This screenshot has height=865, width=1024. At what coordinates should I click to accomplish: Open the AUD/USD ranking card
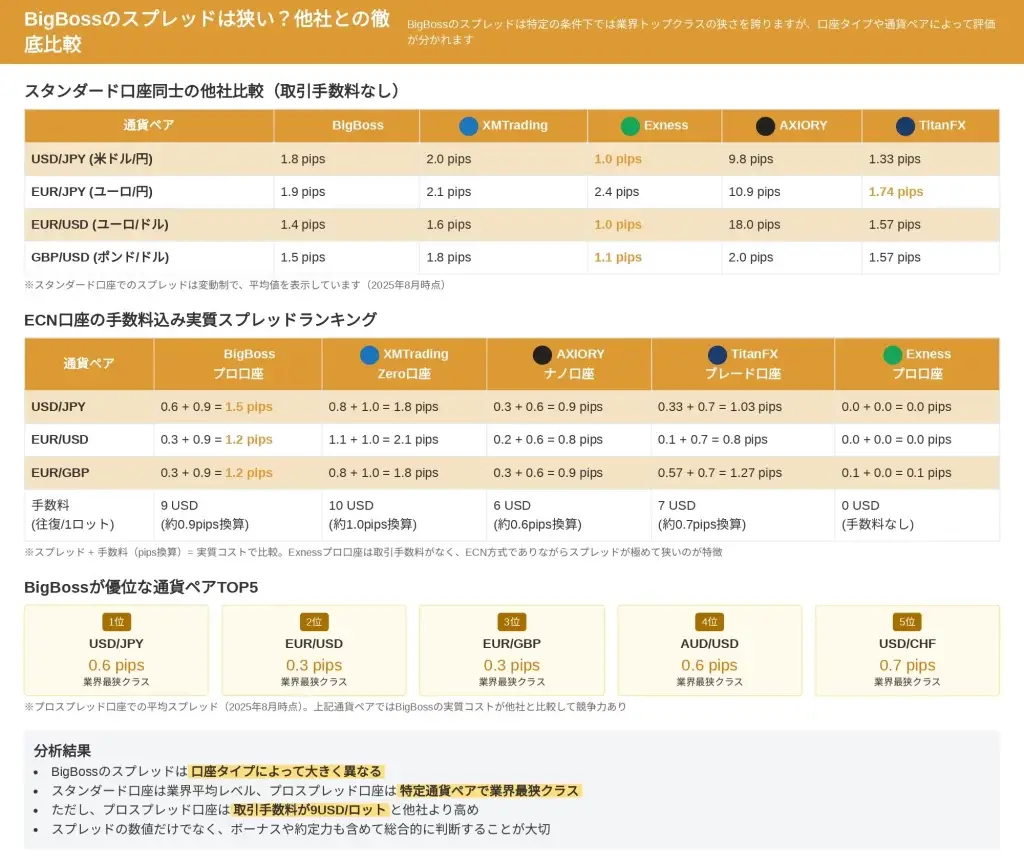click(710, 652)
